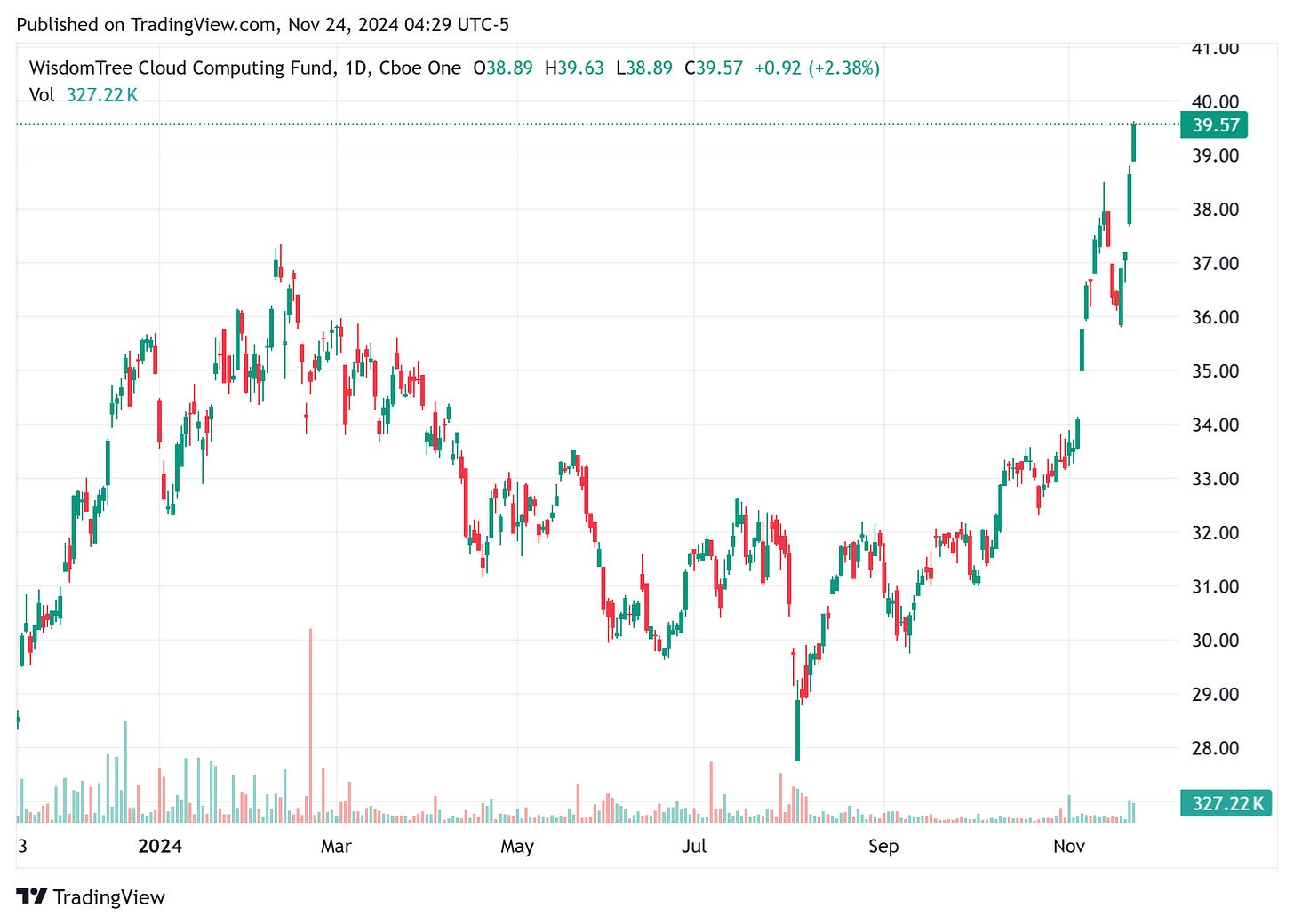Viewport: 1294px width, 924px height.
Task: Click the green 327.22 K volume tag
Action: click(x=1226, y=803)
